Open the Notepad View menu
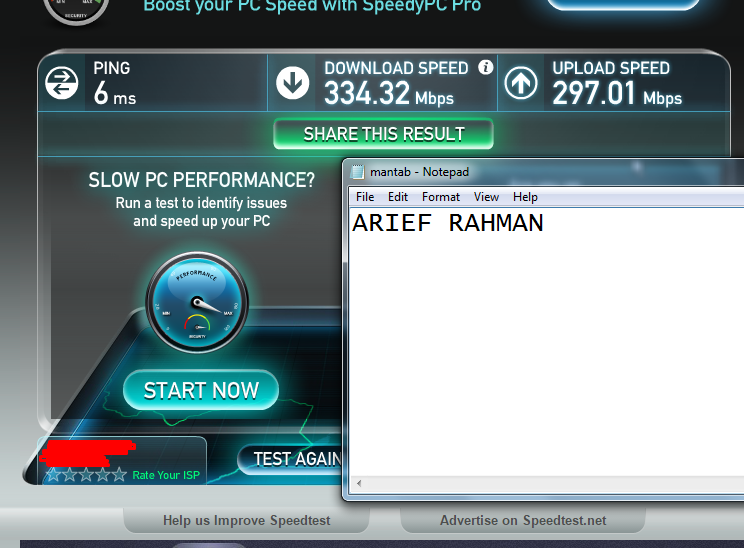Screen dimensions: 744x548 tap(486, 197)
